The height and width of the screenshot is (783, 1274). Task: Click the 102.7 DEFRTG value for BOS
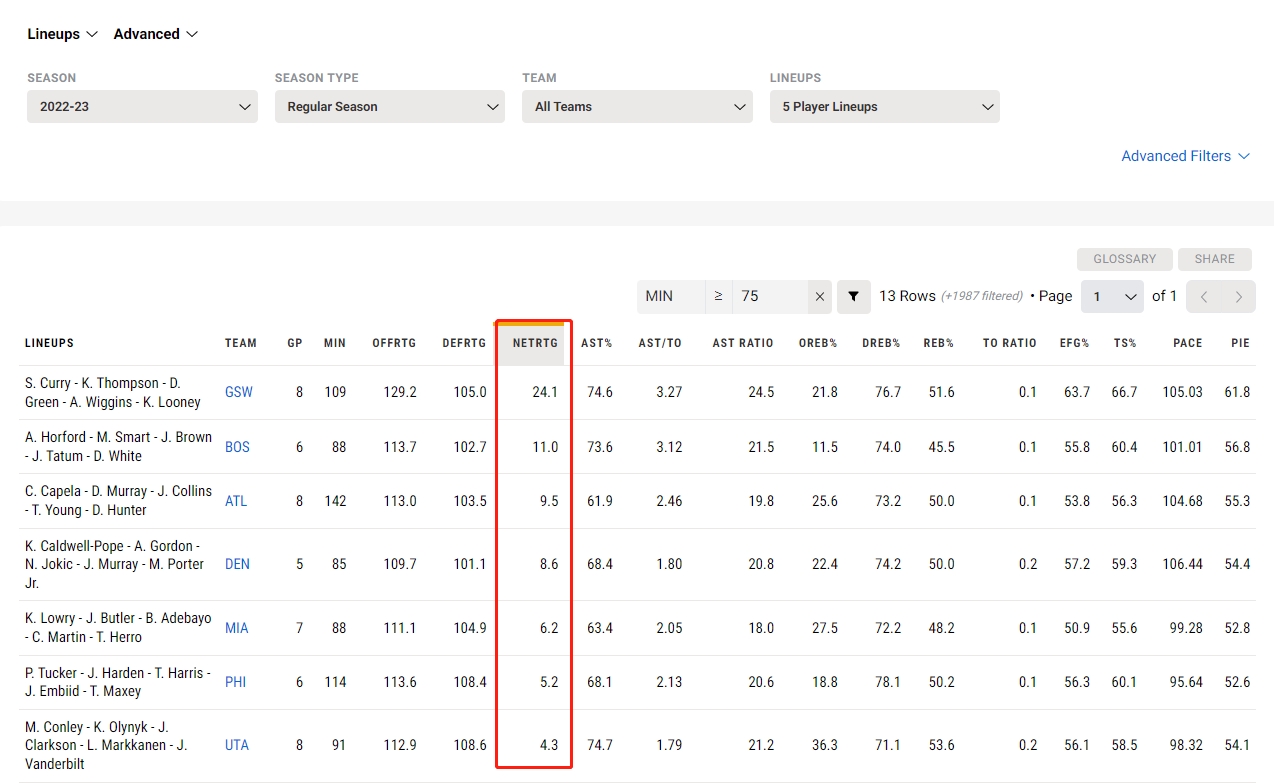coord(470,447)
